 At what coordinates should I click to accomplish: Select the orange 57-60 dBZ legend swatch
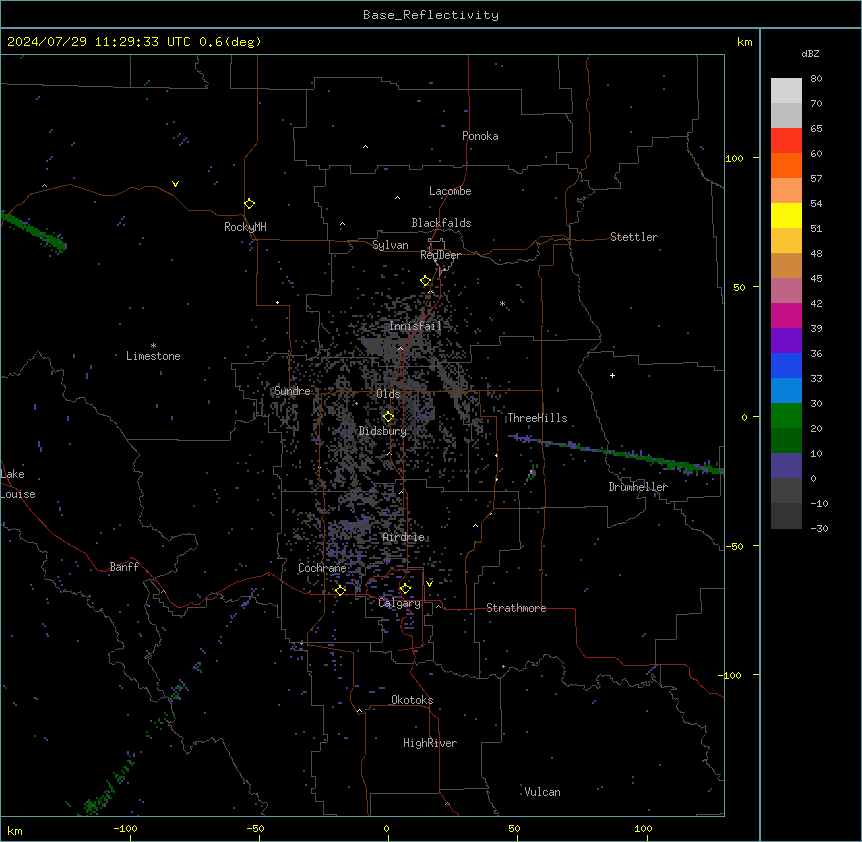click(786, 165)
